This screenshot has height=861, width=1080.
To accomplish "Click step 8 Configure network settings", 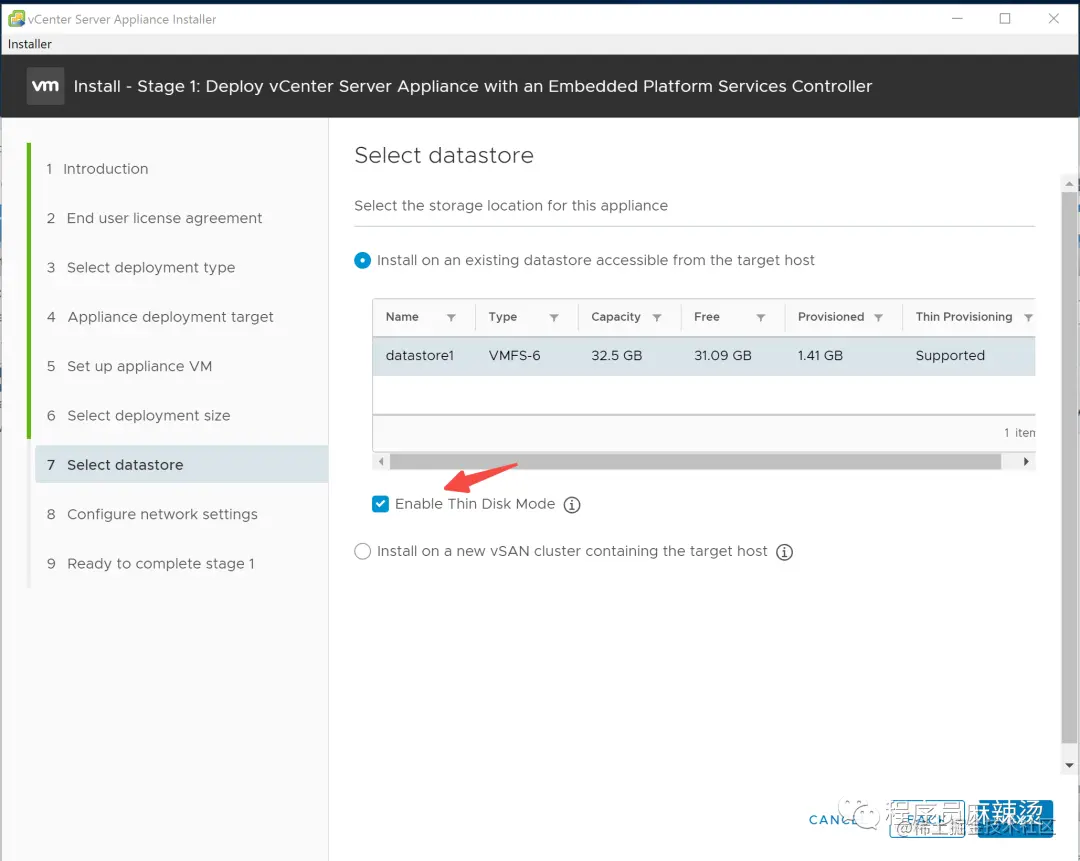I will 152,515.
